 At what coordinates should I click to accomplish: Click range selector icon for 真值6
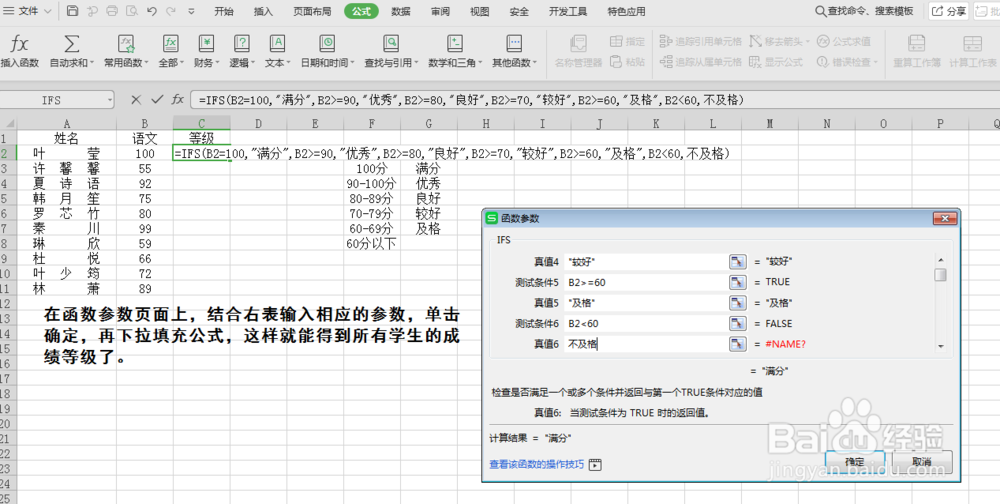(737, 344)
